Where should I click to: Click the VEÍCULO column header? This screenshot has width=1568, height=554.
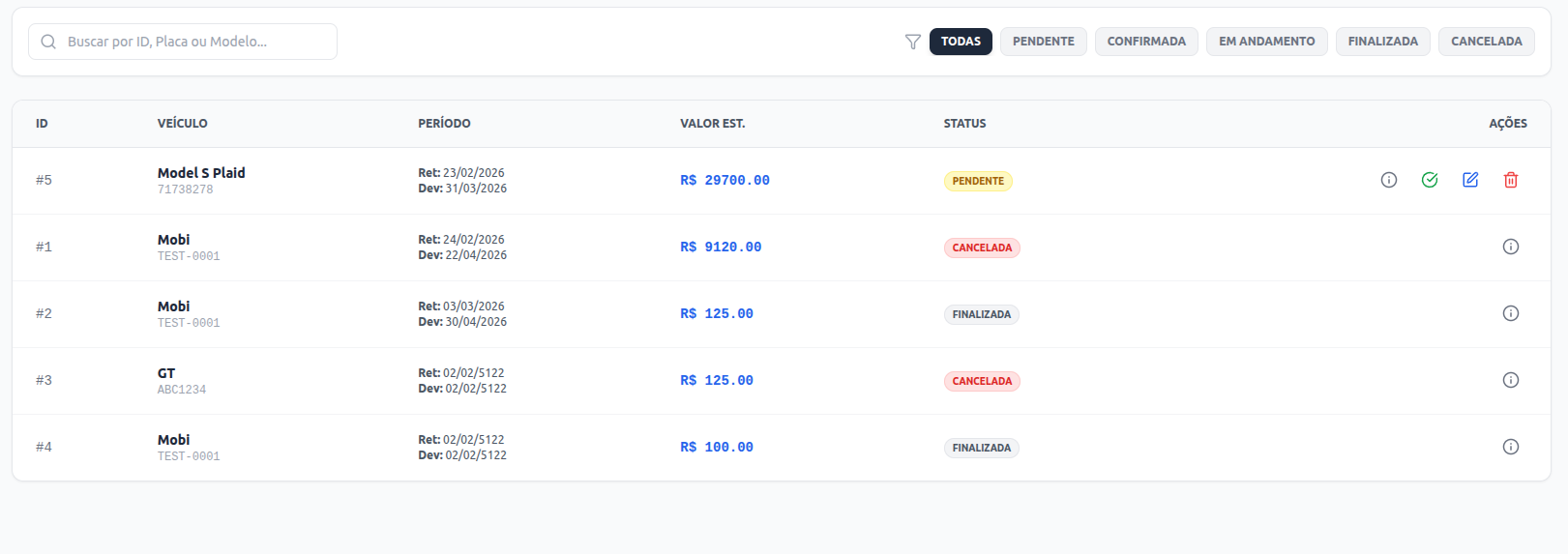point(183,124)
